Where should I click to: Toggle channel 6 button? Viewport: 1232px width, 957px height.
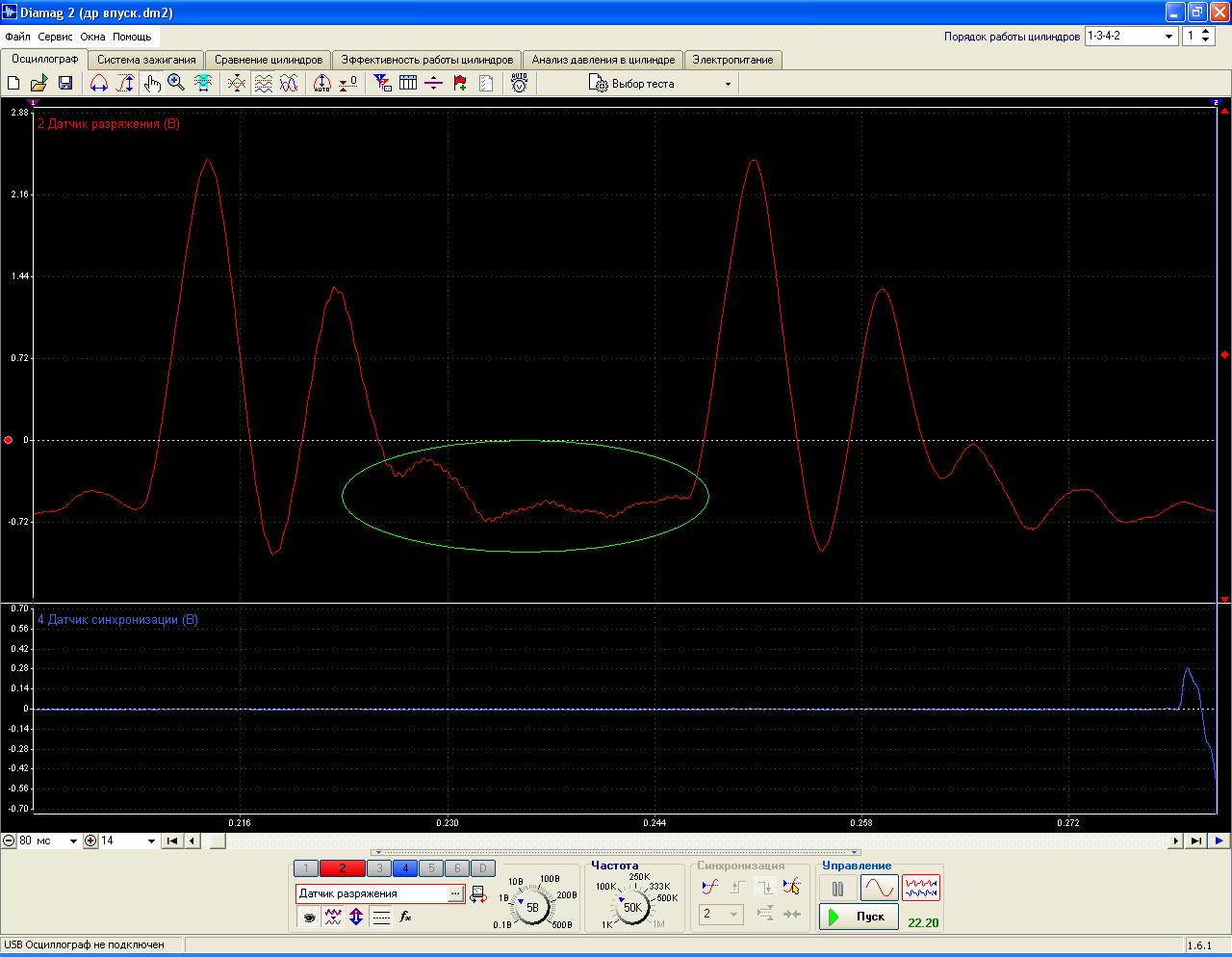tap(457, 868)
